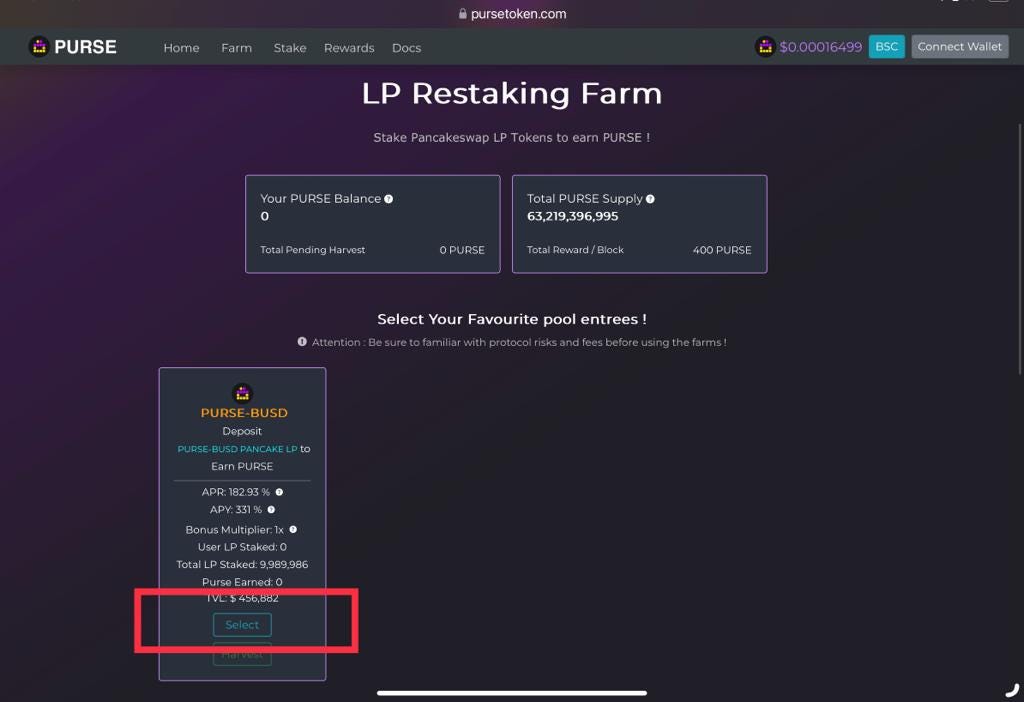Open the Stake page
The image size is (1024, 702).
pyautogui.click(x=290, y=48)
